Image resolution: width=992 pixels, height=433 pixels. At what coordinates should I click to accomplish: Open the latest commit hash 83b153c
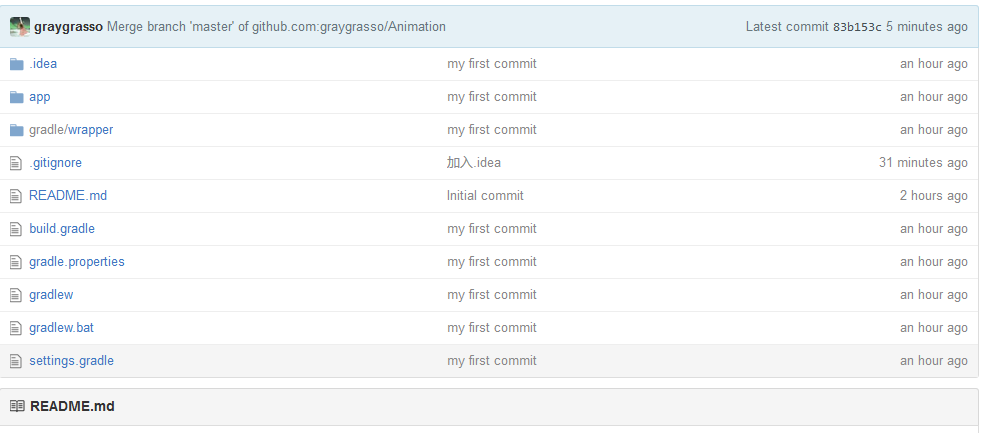point(857,27)
